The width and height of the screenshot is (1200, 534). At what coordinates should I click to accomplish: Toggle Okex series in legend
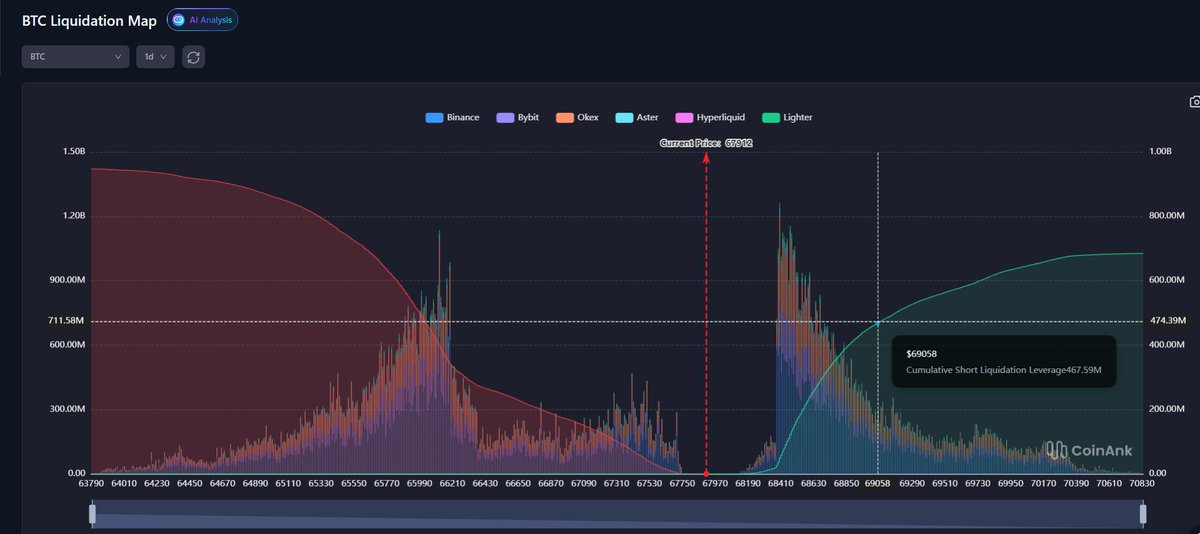pos(577,118)
